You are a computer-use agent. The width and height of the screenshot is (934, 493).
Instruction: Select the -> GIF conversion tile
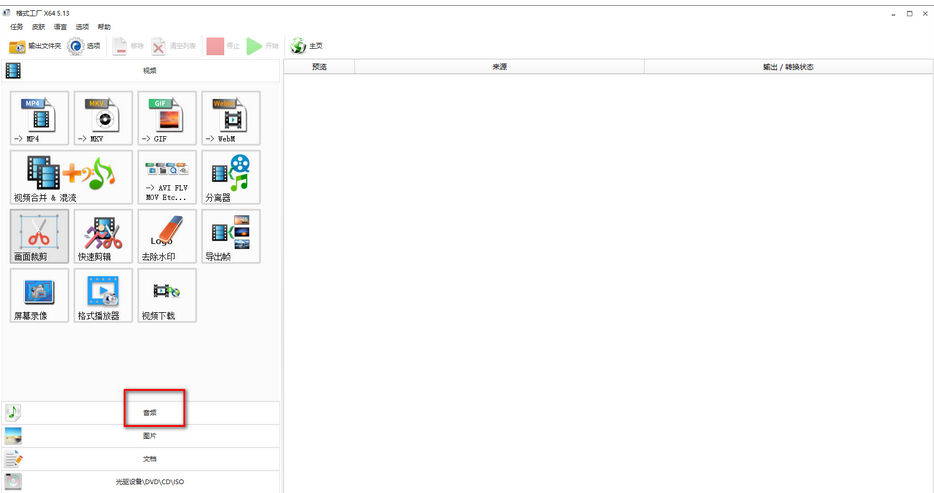coord(167,118)
